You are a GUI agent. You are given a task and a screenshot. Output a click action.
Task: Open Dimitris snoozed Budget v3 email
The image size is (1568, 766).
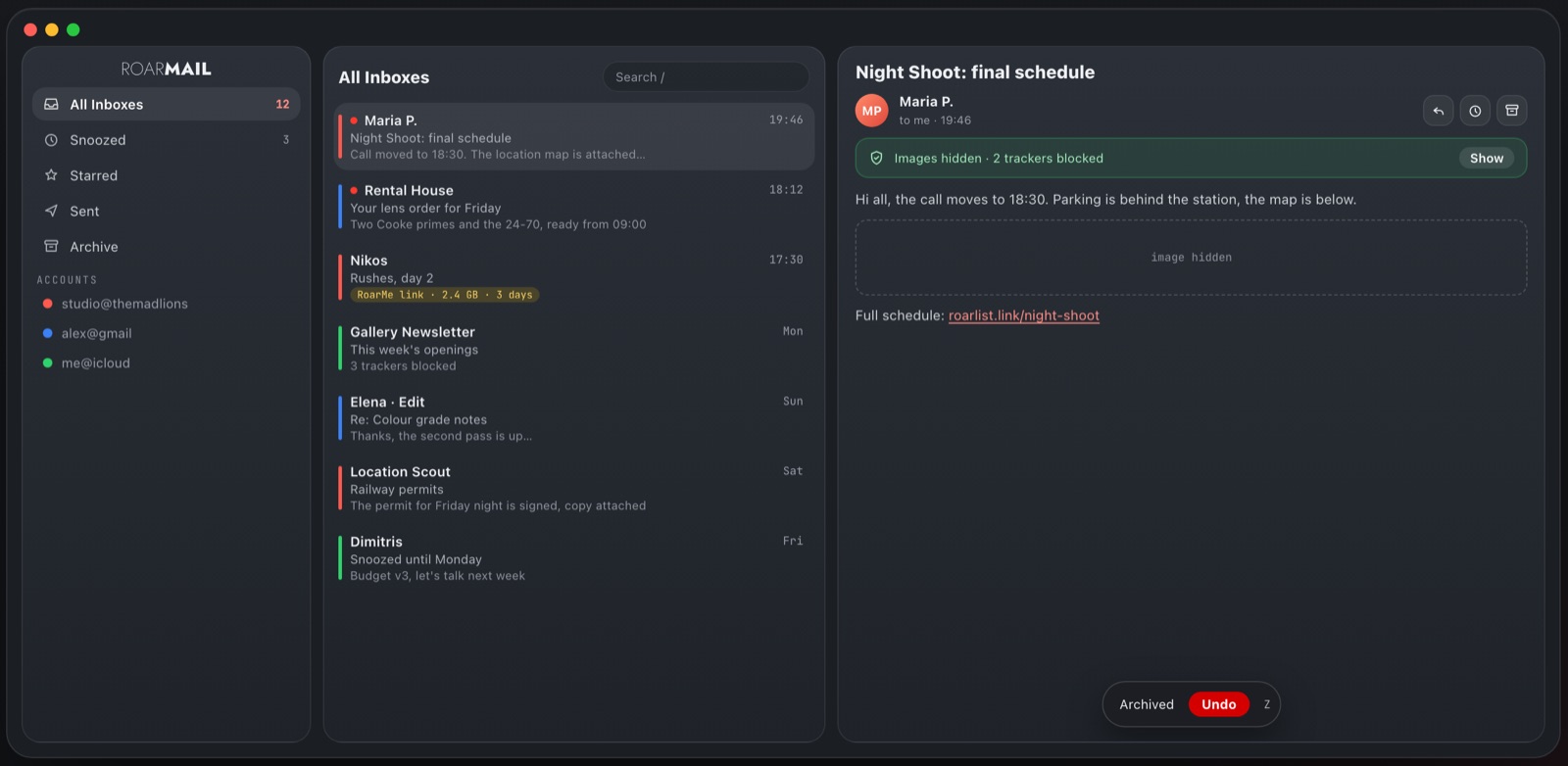[x=574, y=558]
